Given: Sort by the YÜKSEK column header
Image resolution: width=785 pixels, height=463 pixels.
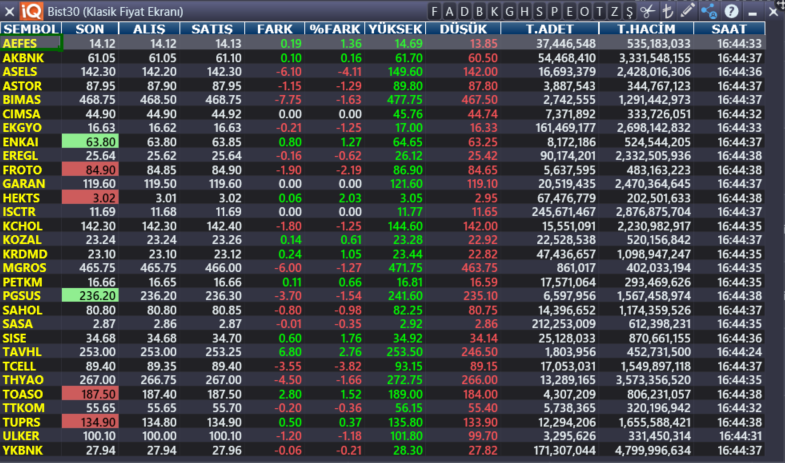Looking at the screenshot, I should pos(395,29).
